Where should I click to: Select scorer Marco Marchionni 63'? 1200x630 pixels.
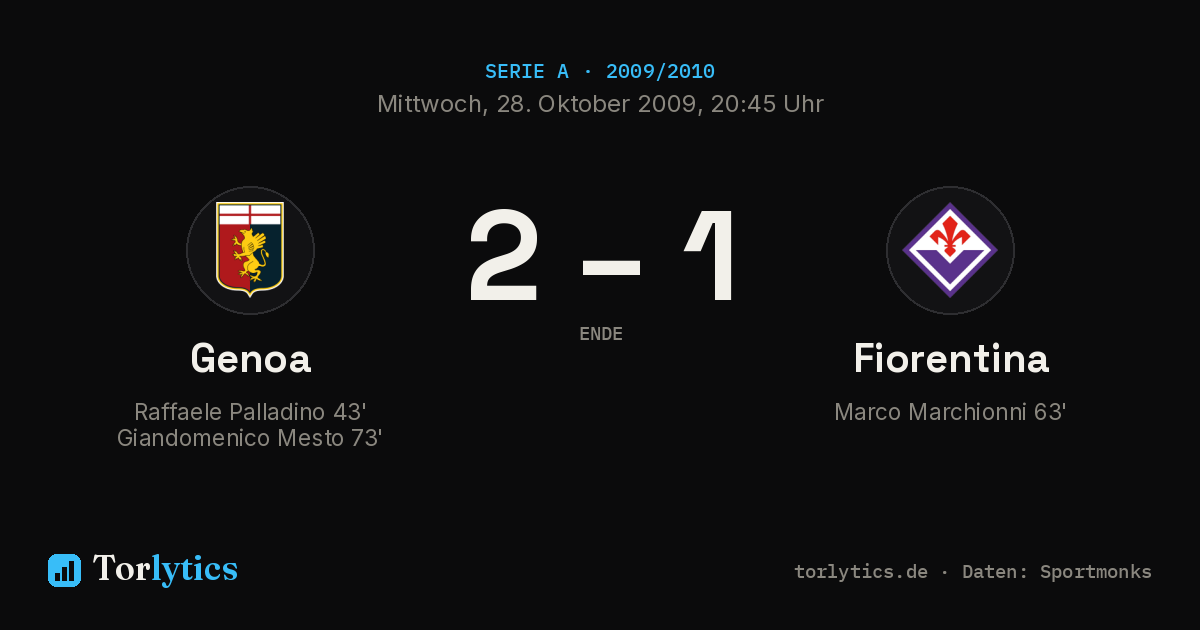tap(950, 412)
